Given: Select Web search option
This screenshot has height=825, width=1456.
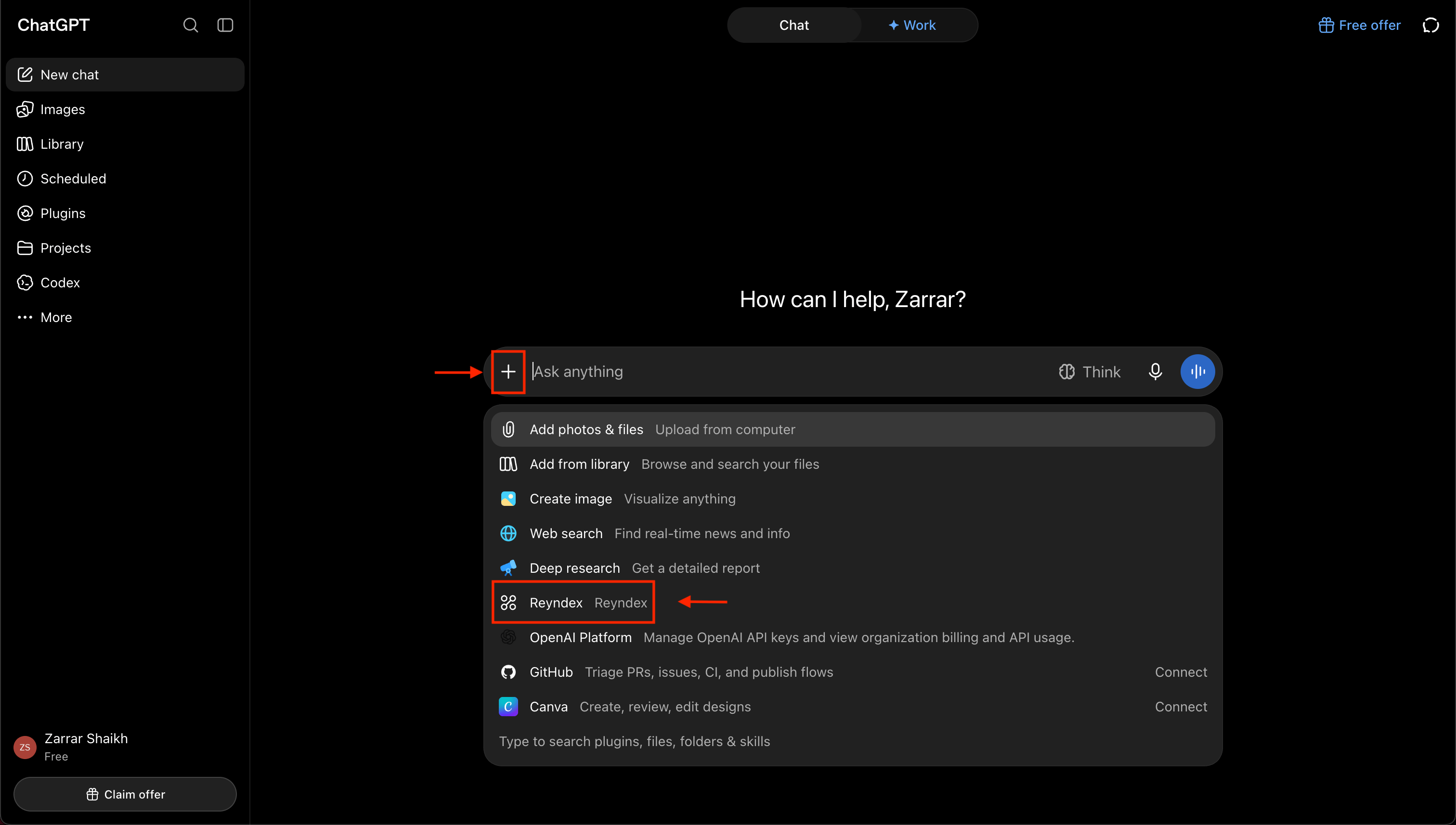Looking at the screenshot, I should coord(853,533).
